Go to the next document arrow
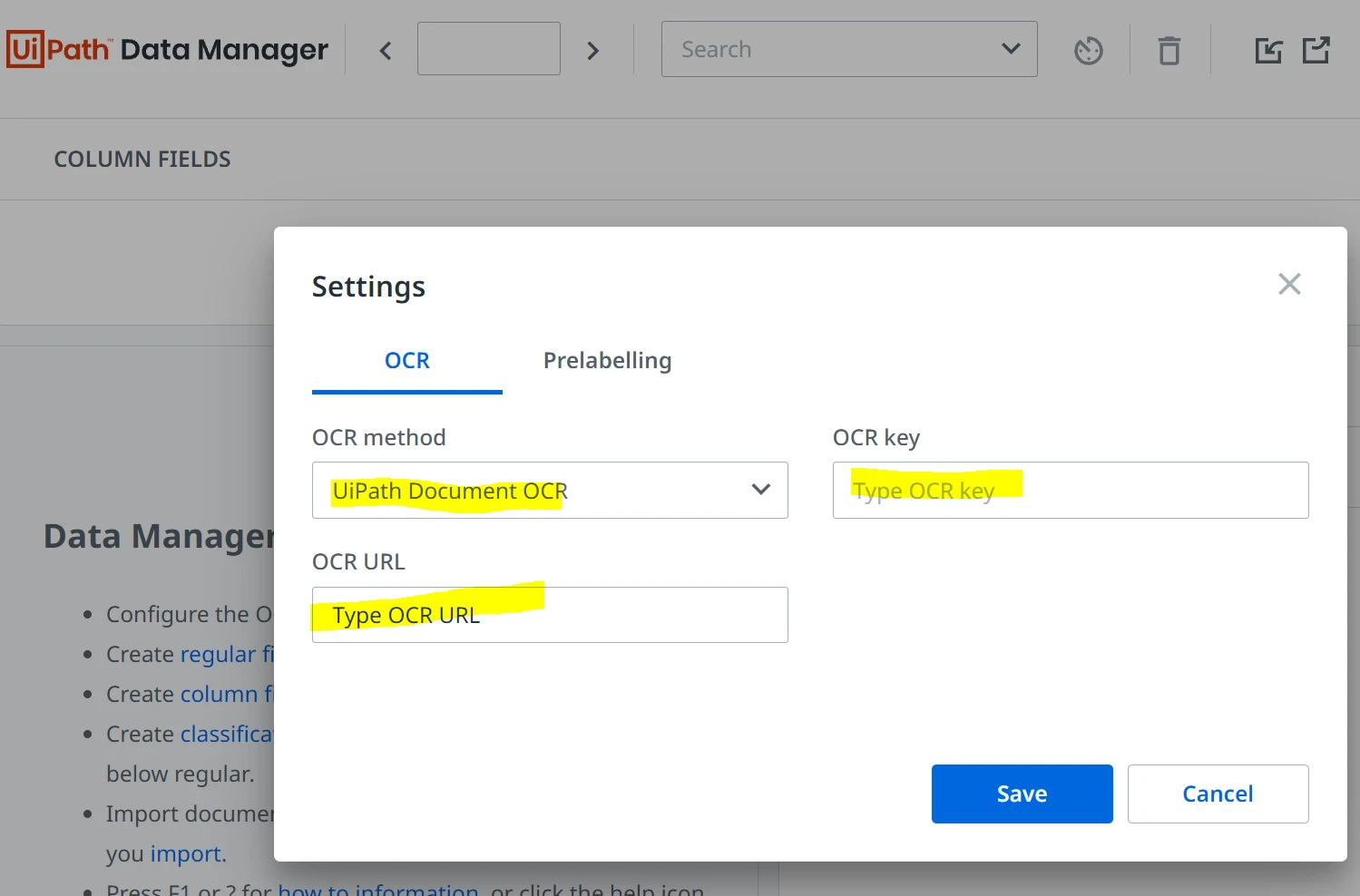 tap(592, 50)
